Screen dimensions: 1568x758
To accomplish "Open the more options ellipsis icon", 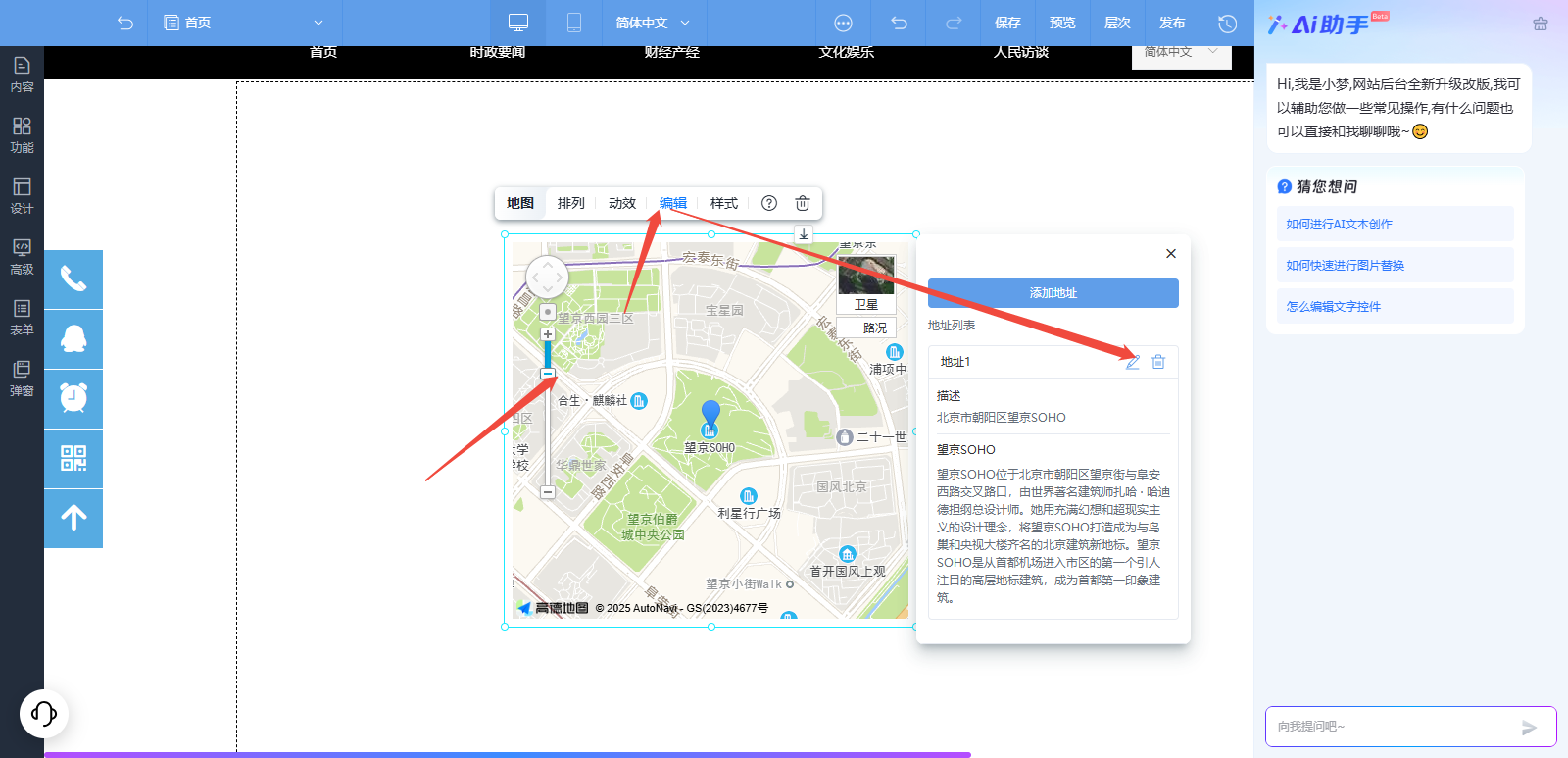I will (843, 23).
